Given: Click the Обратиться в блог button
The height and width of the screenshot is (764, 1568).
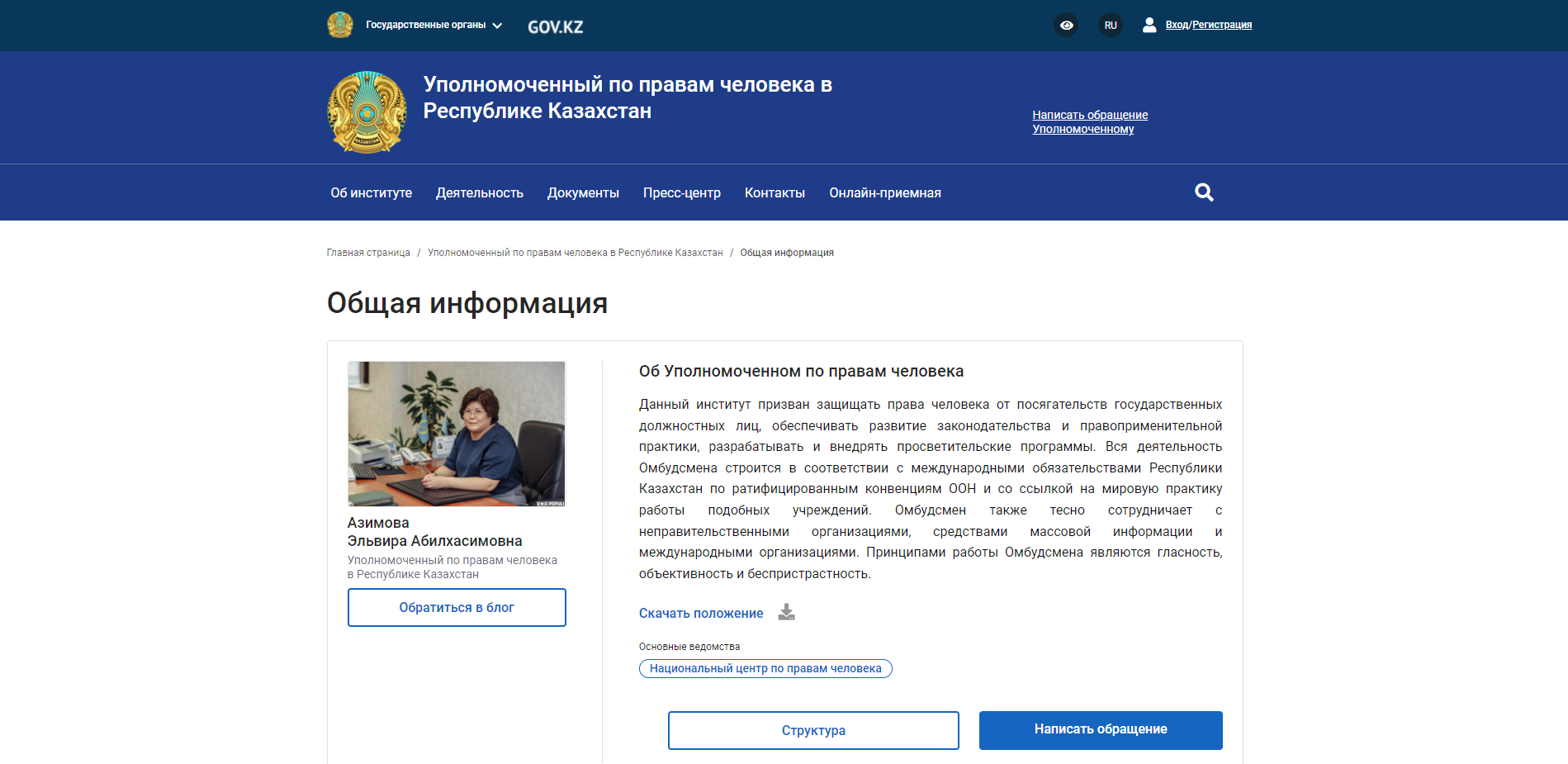Looking at the screenshot, I should [x=457, y=607].
